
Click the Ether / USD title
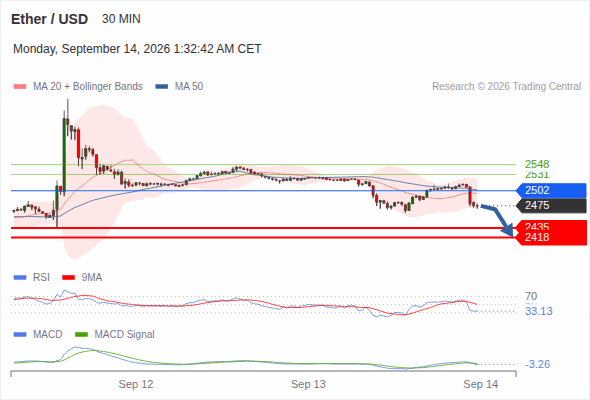[49, 19]
